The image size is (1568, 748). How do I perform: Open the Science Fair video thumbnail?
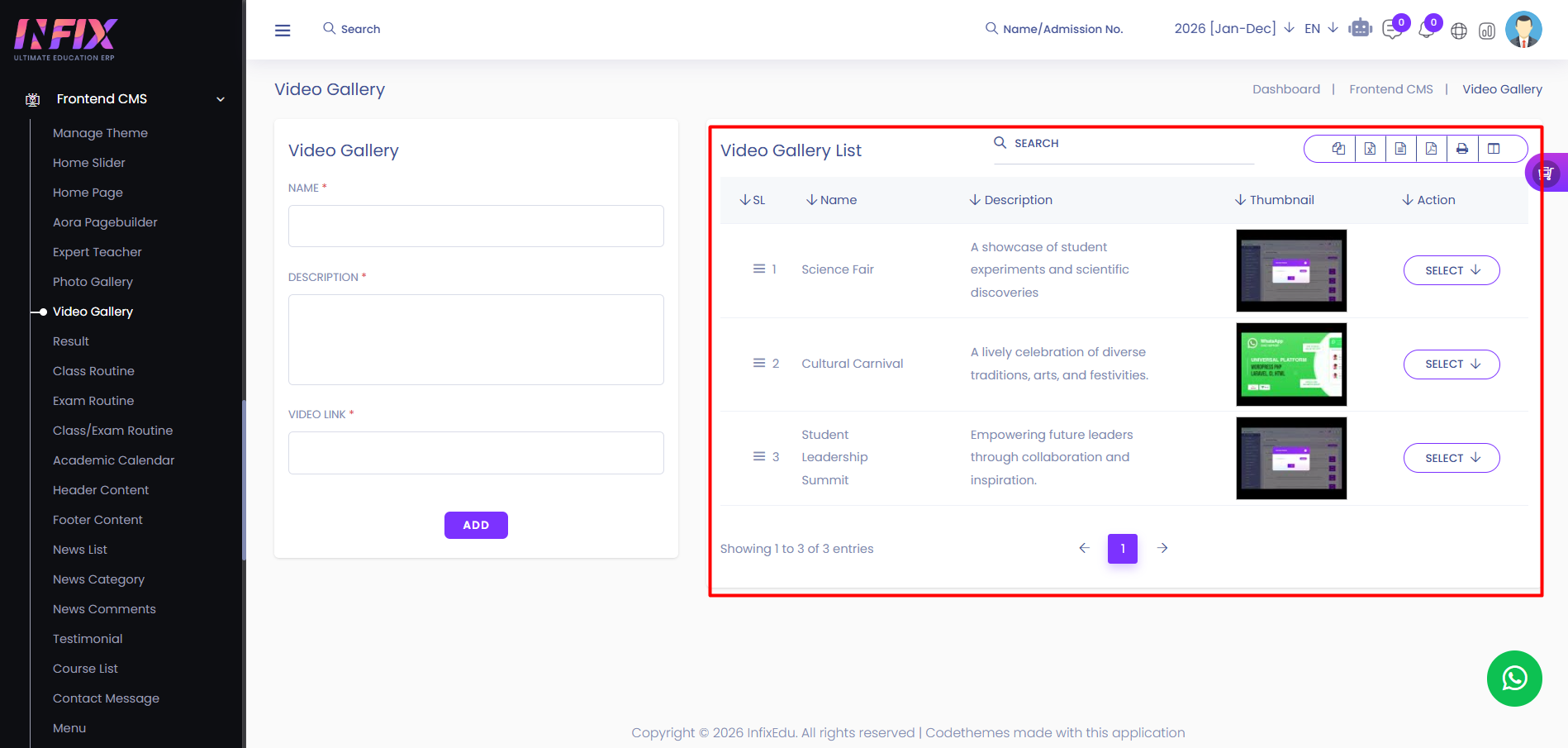coord(1291,270)
